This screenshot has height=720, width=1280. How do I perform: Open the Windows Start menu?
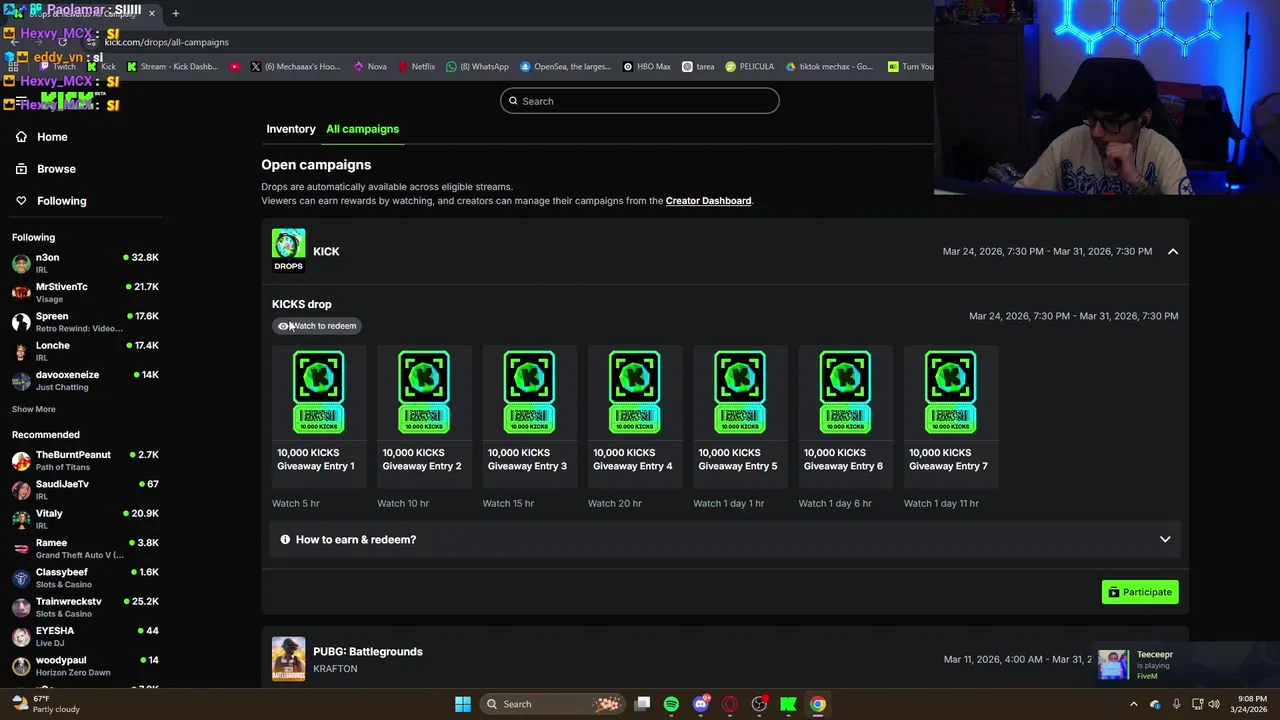pyautogui.click(x=463, y=704)
